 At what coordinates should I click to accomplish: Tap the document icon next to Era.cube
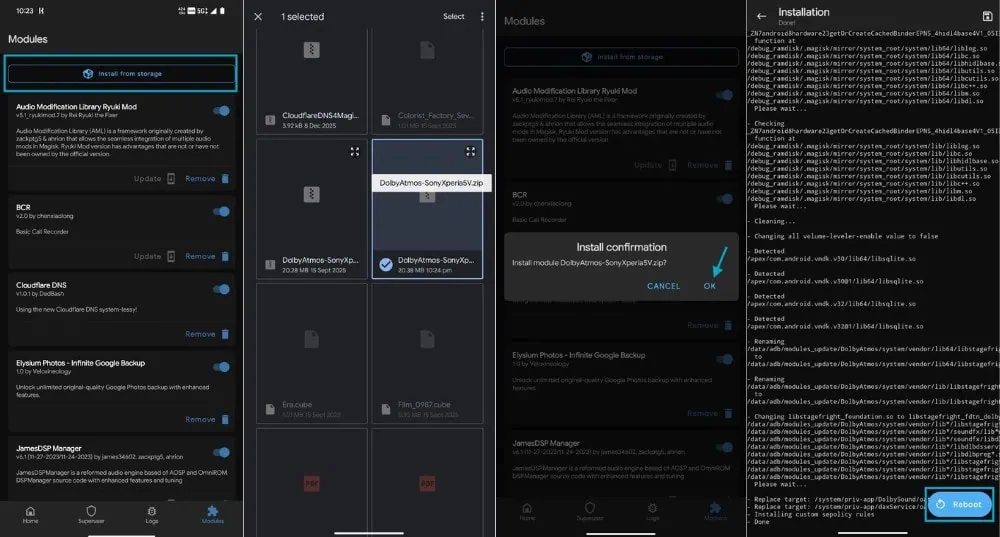tap(270, 409)
